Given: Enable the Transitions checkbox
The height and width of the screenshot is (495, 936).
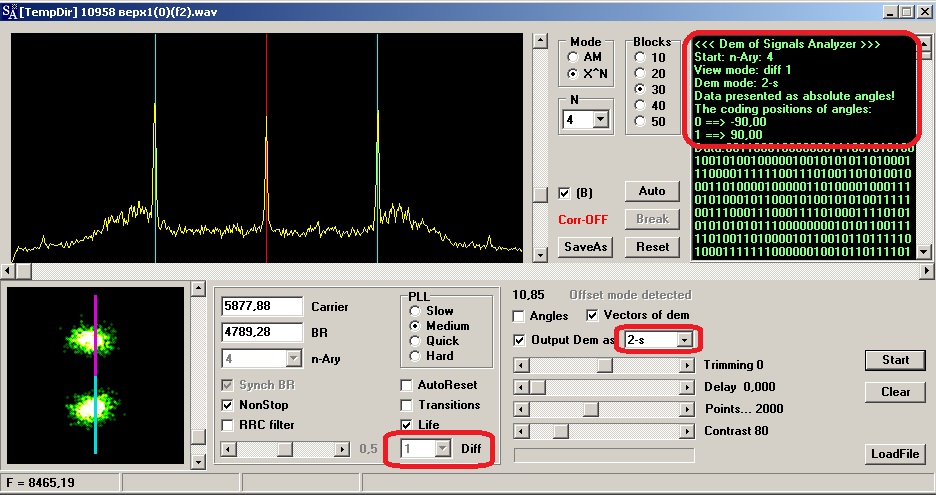Looking at the screenshot, I should [407, 405].
